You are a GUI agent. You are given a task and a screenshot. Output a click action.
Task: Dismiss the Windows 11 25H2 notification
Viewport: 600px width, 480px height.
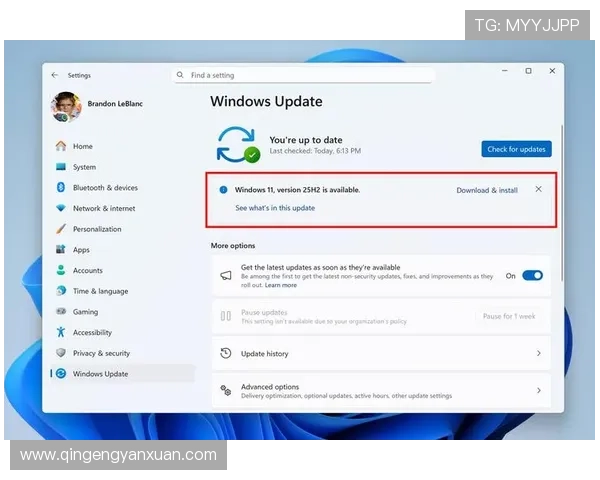tap(539, 189)
